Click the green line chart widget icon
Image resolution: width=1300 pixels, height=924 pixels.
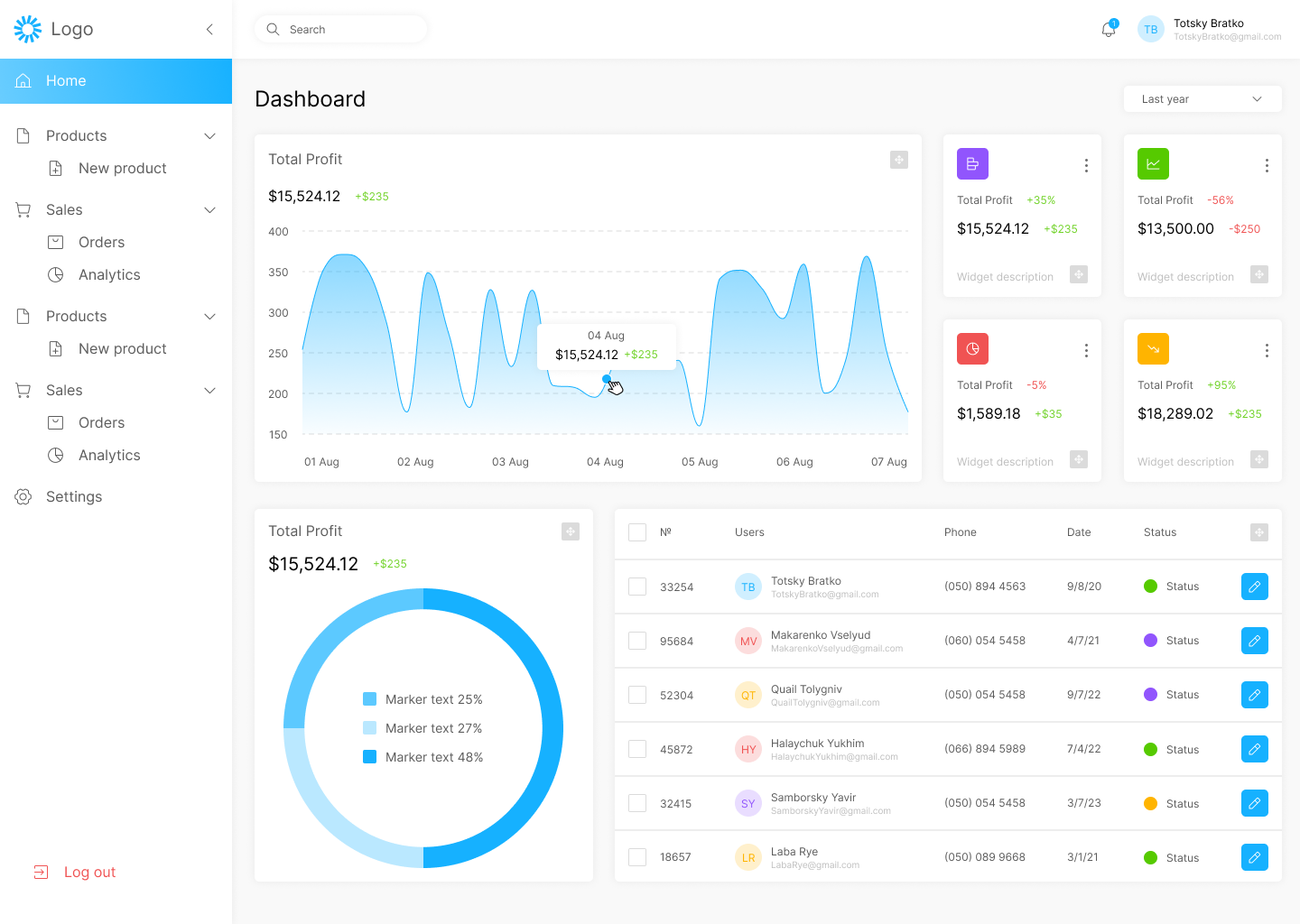(1153, 163)
